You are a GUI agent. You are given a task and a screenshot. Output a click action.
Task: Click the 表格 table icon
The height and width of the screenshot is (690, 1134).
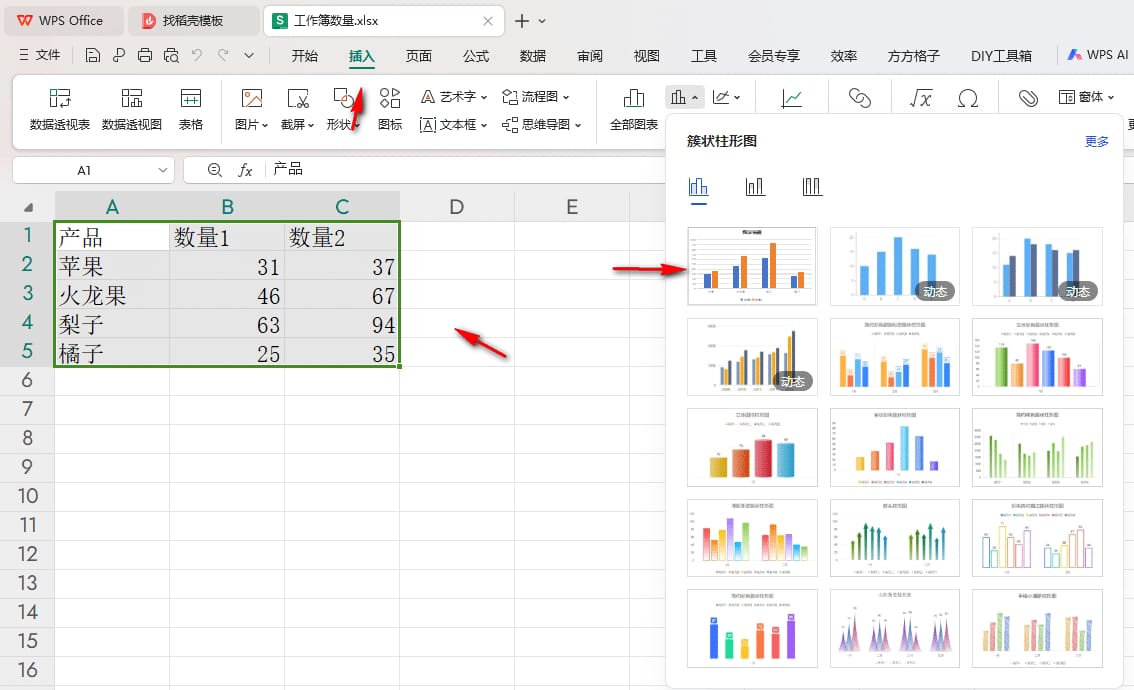(190, 108)
